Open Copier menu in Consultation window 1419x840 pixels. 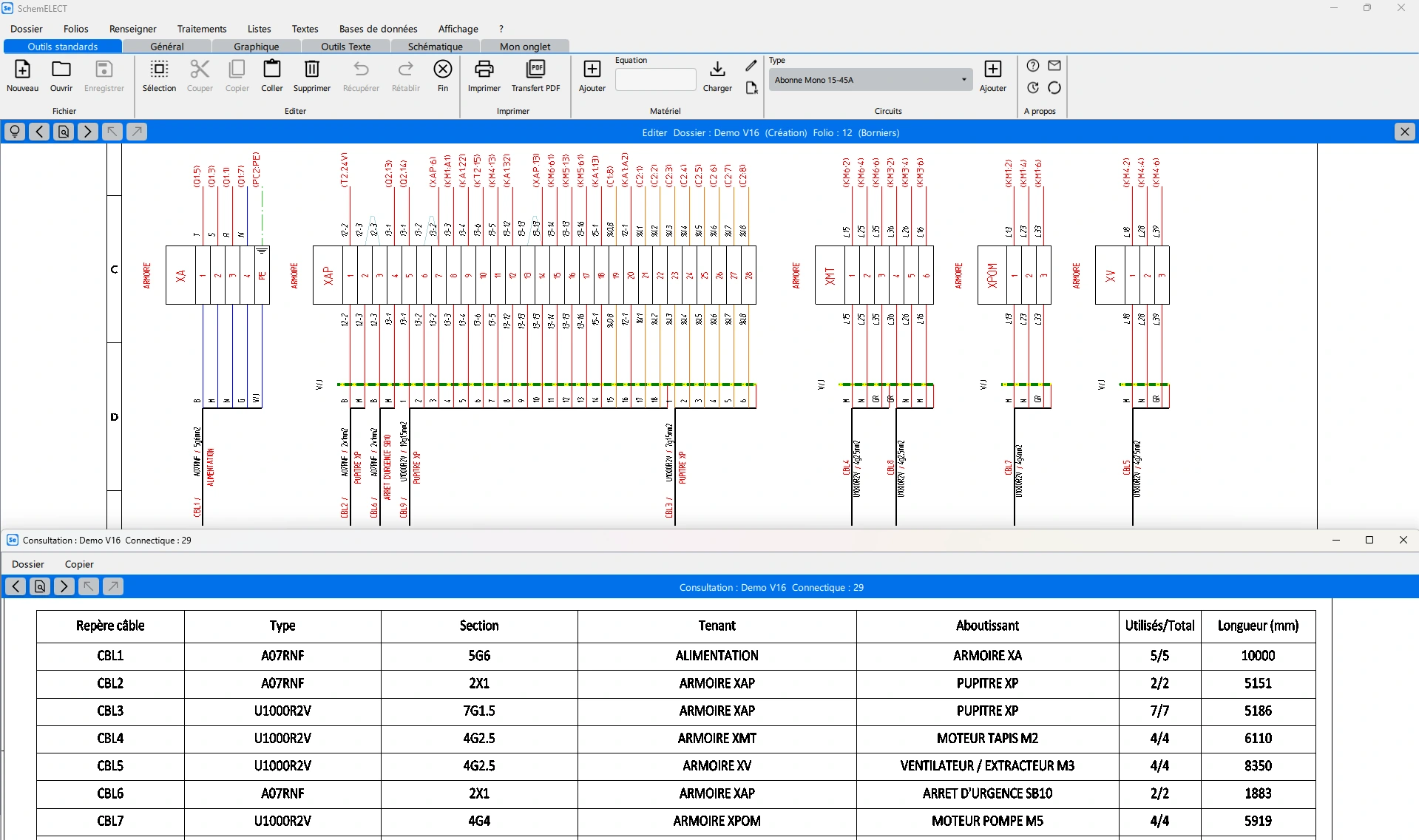click(79, 564)
